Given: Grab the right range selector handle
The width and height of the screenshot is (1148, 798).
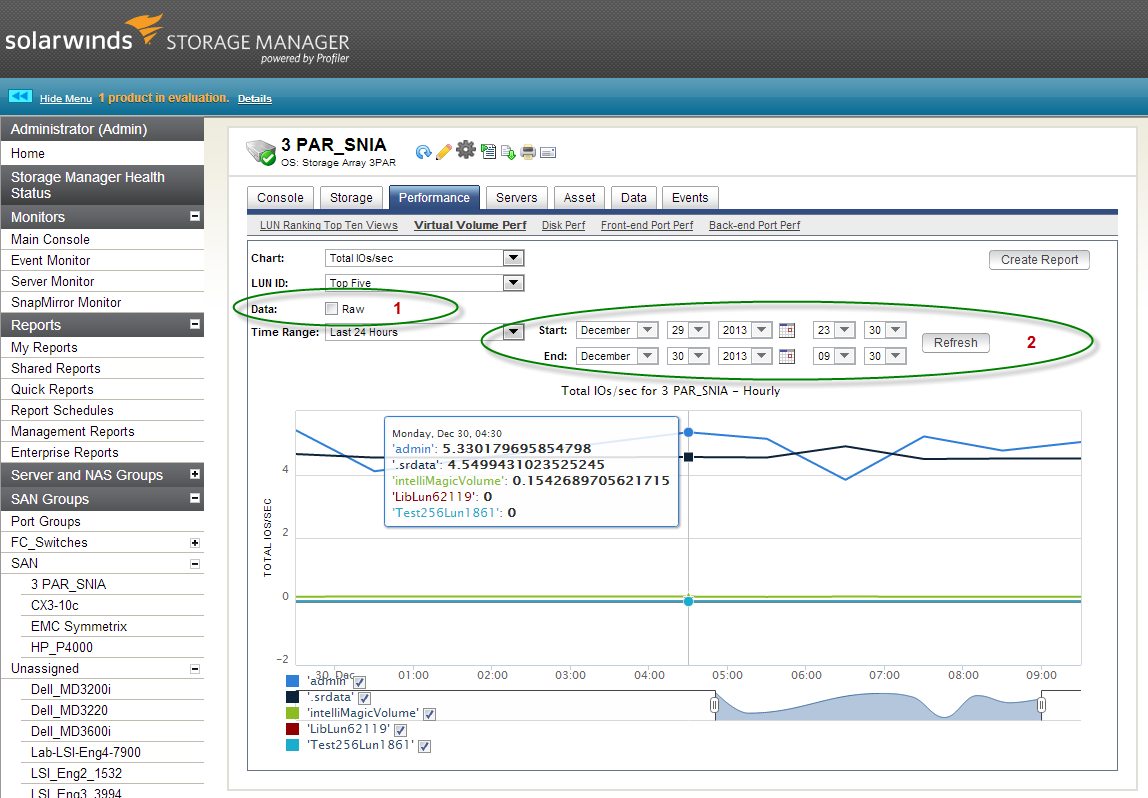Looking at the screenshot, I should click(x=1042, y=705).
